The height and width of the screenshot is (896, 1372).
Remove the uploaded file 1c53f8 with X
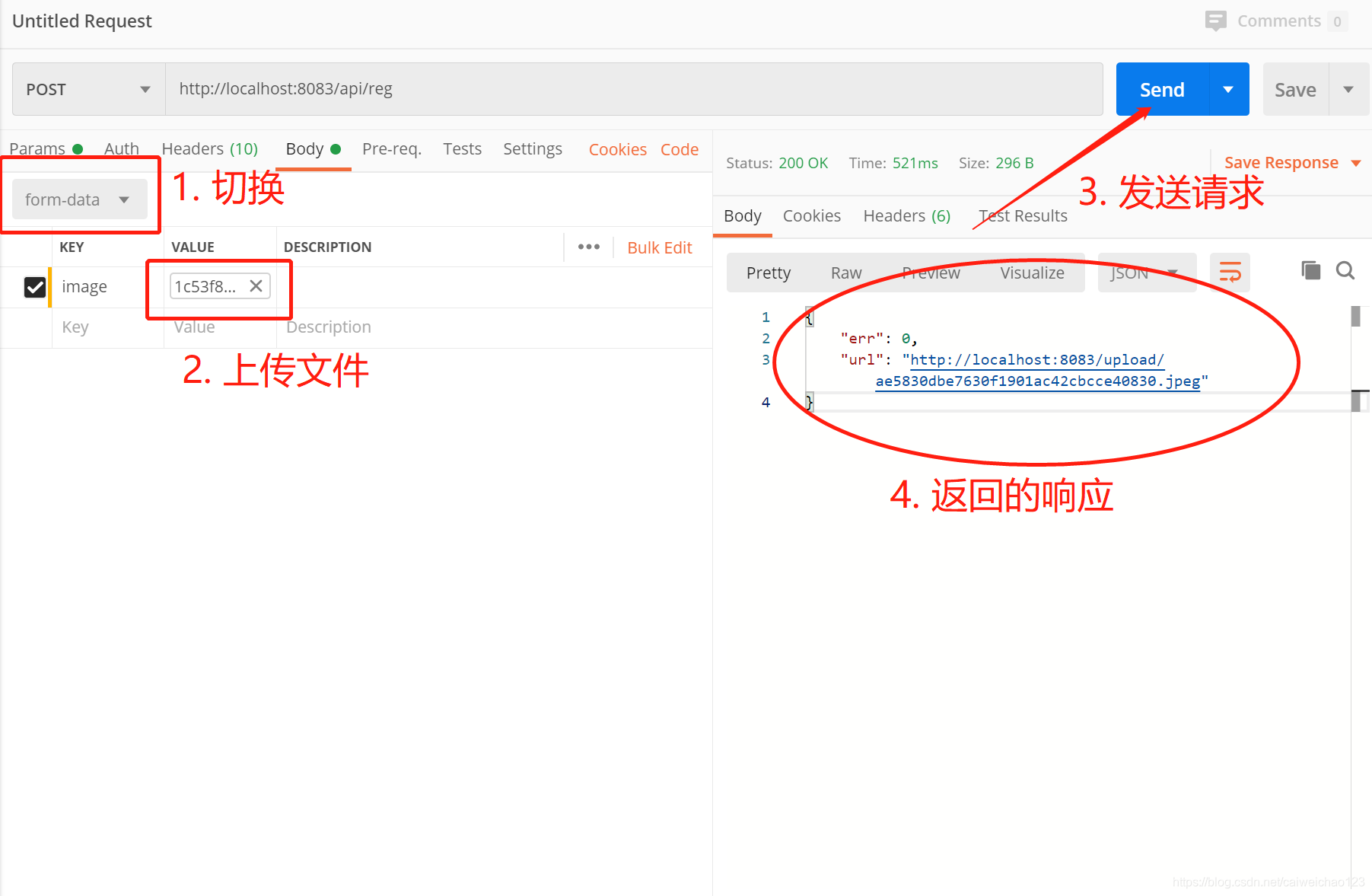(256, 286)
